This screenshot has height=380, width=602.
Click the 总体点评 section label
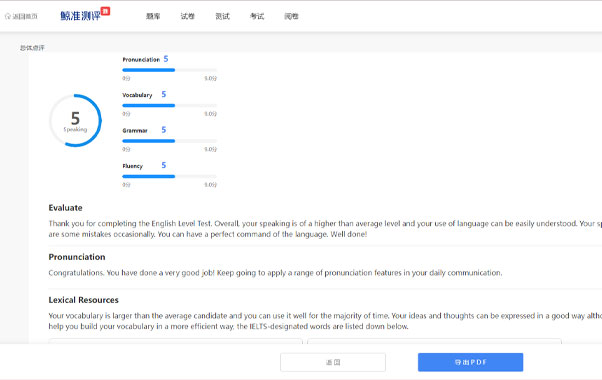(32, 48)
